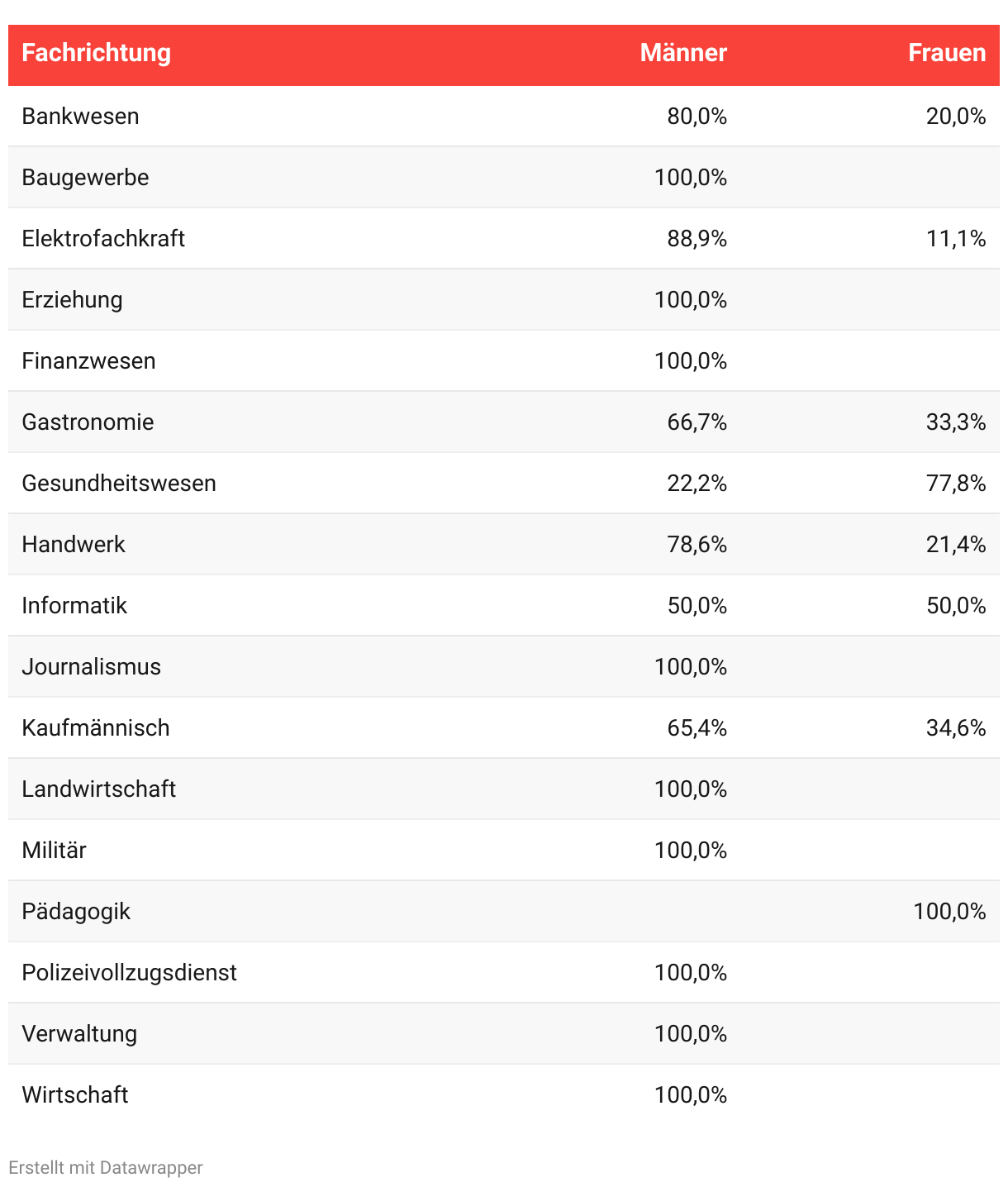Click Männer value 66,7% for Gastronomie
1008x1187 pixels.
tap(697, 422)
